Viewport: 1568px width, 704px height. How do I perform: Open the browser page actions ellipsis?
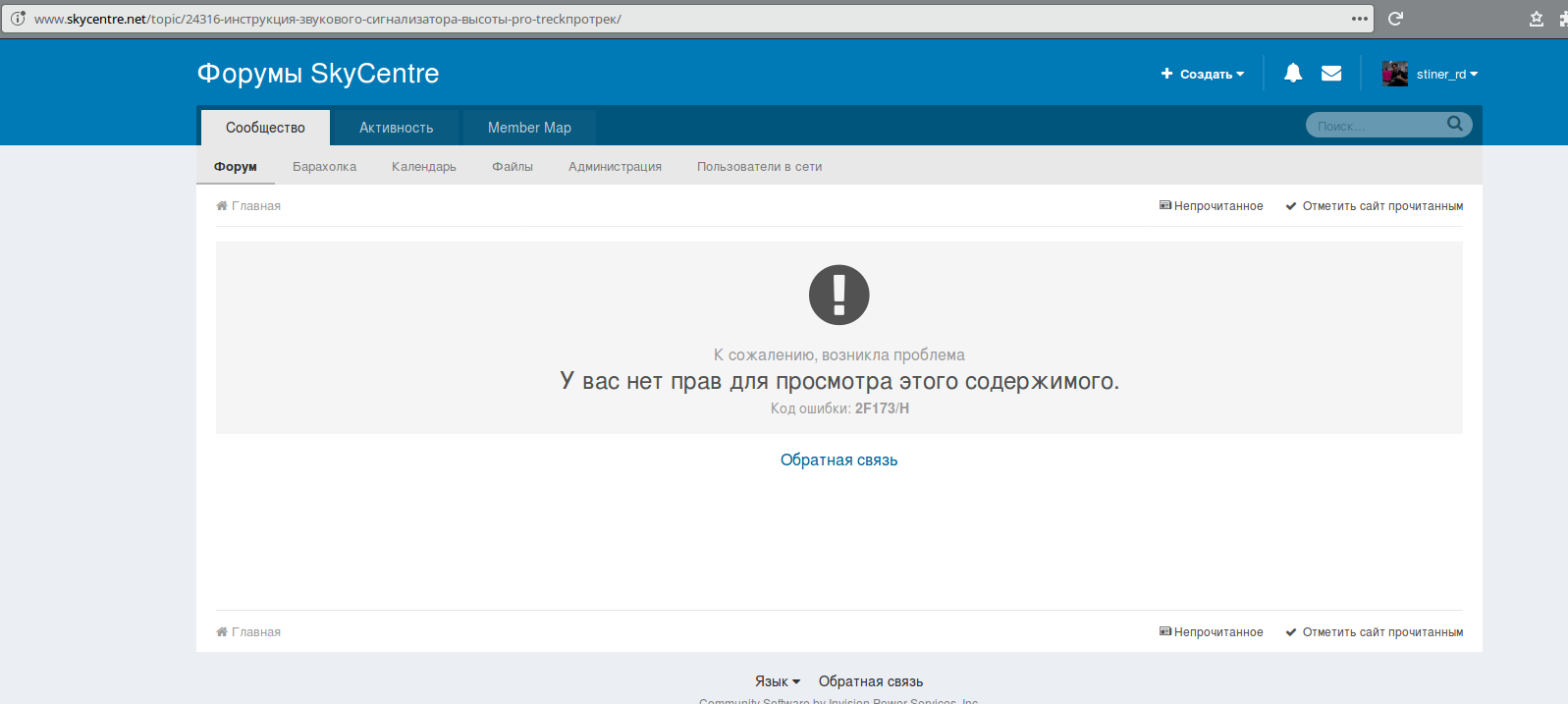tap(1360, 19)
